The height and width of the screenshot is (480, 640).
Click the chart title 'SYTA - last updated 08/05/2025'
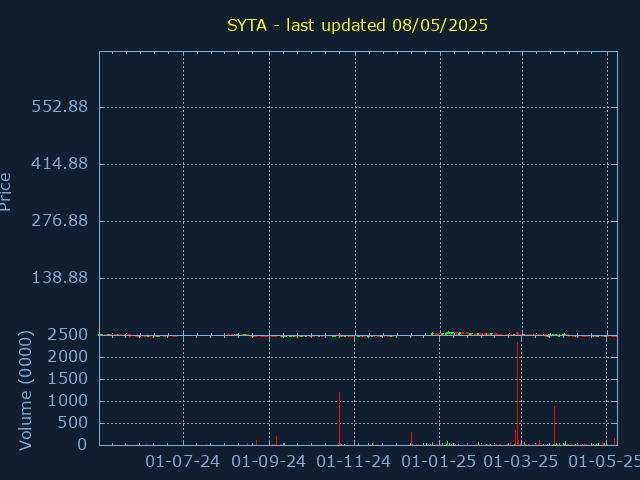[x=357, y=25]
